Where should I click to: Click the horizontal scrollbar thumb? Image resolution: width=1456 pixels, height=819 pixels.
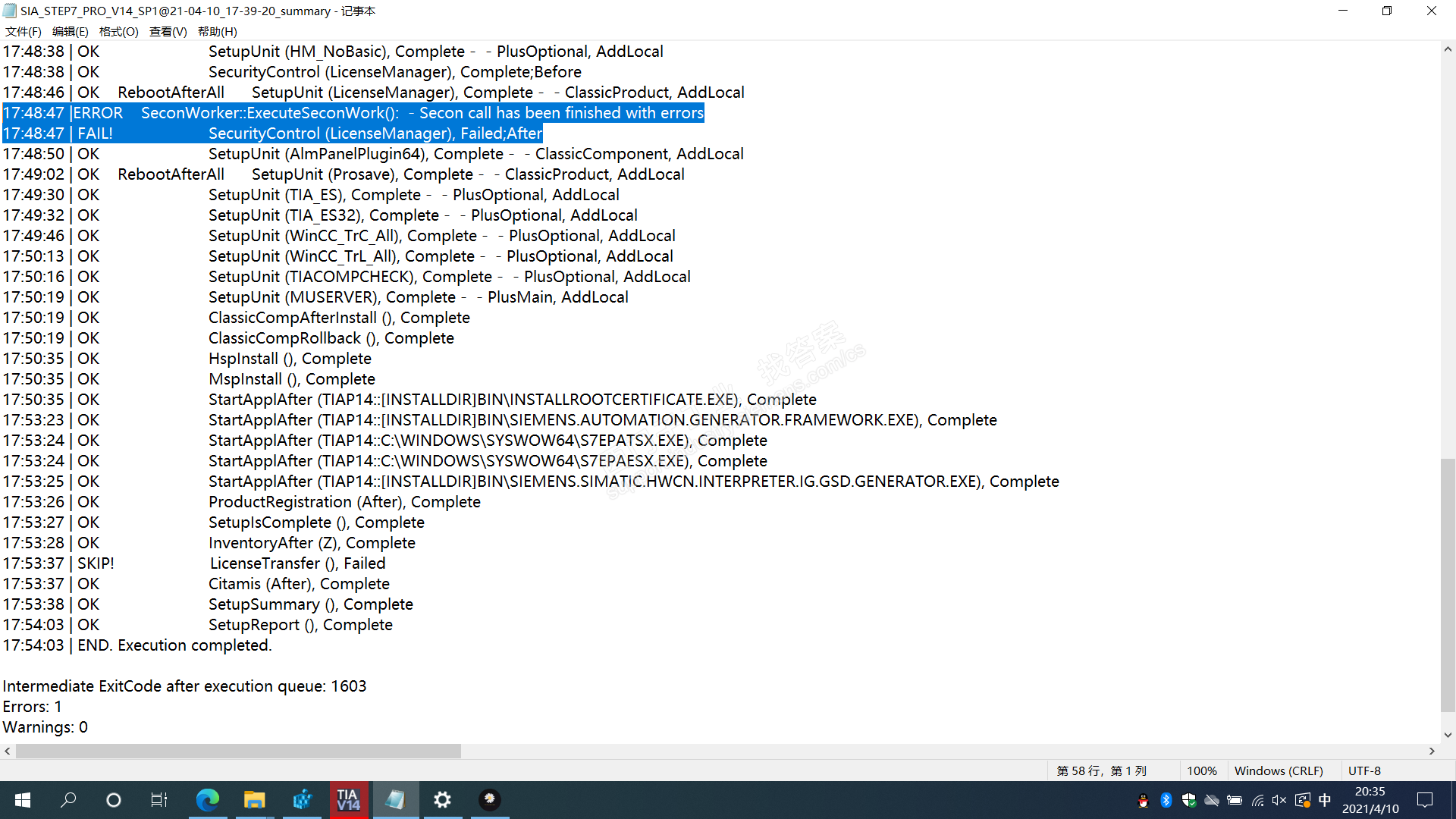238,751
